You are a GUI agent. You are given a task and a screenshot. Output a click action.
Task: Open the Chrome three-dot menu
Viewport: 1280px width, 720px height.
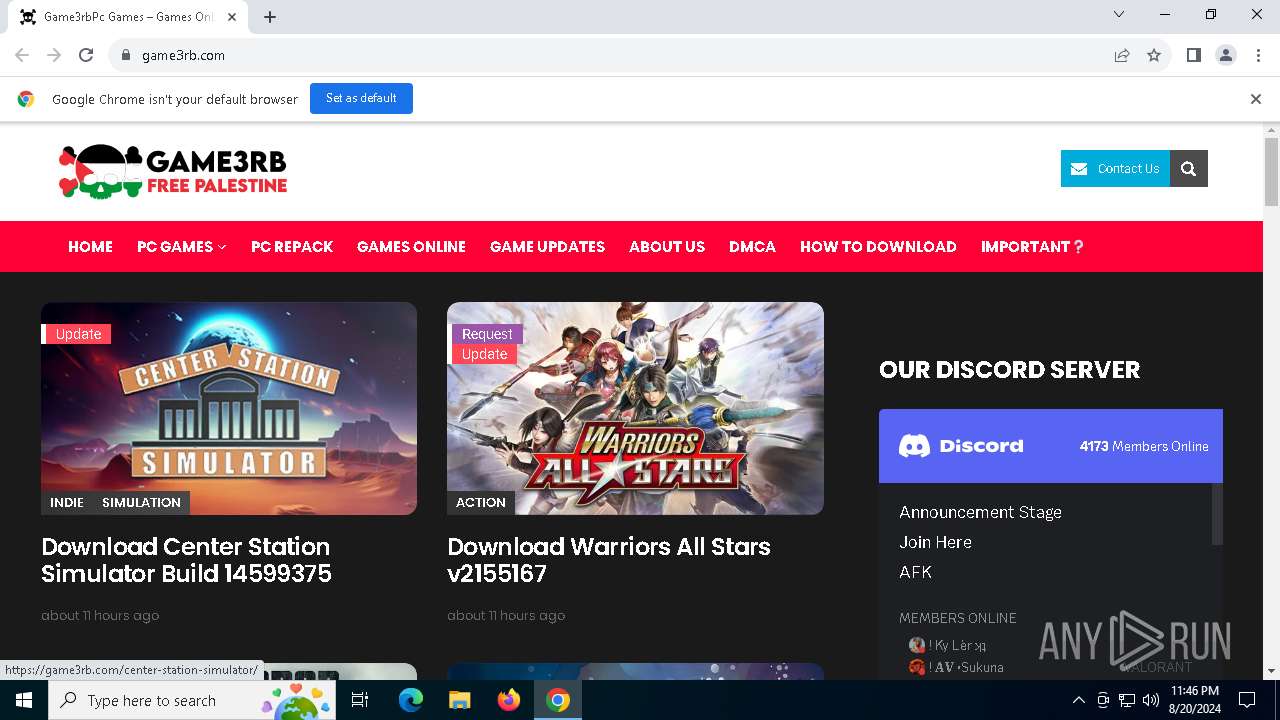click(1257, 55)
